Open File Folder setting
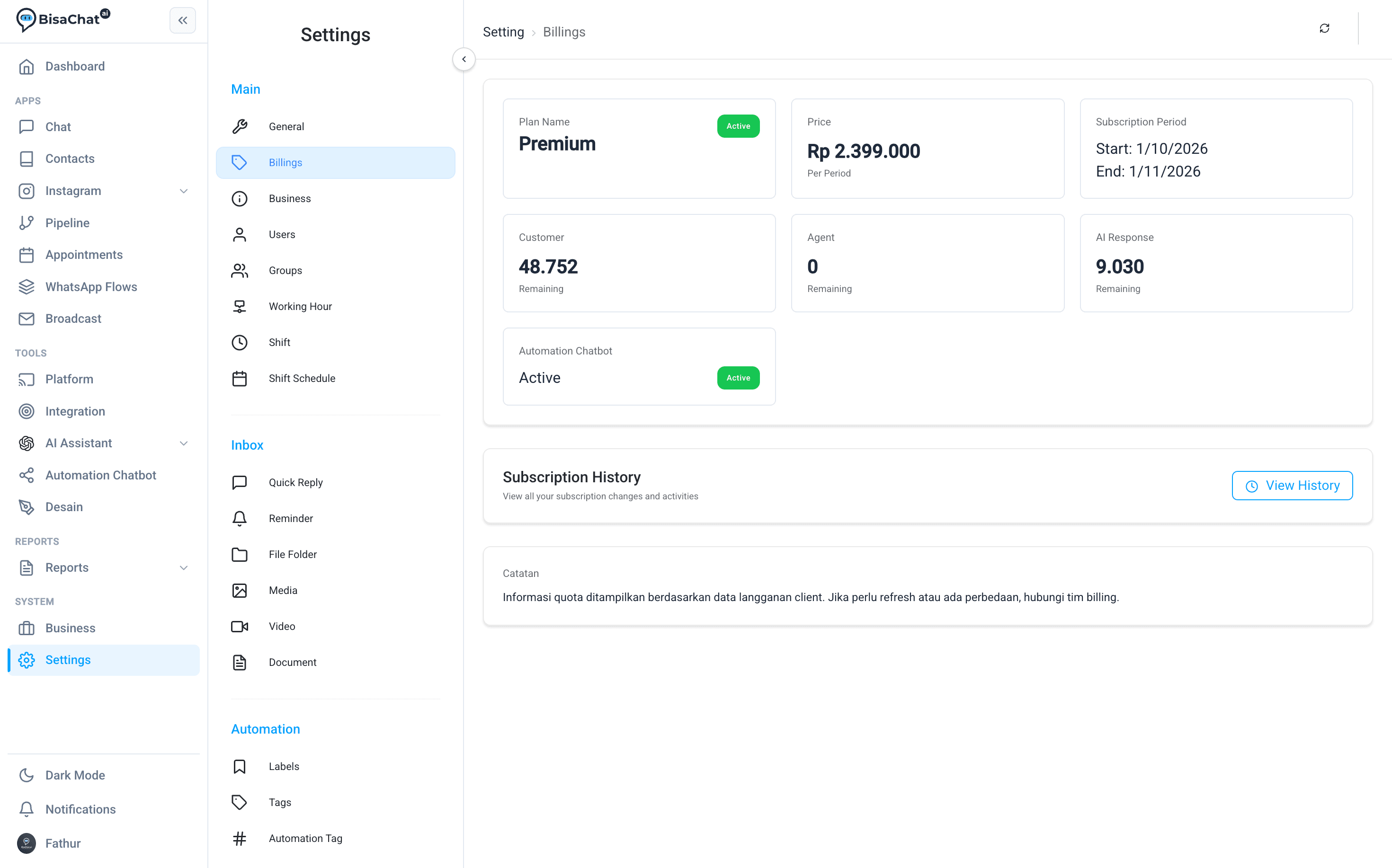The image size is (1392, 868). [x=335, y=555]
